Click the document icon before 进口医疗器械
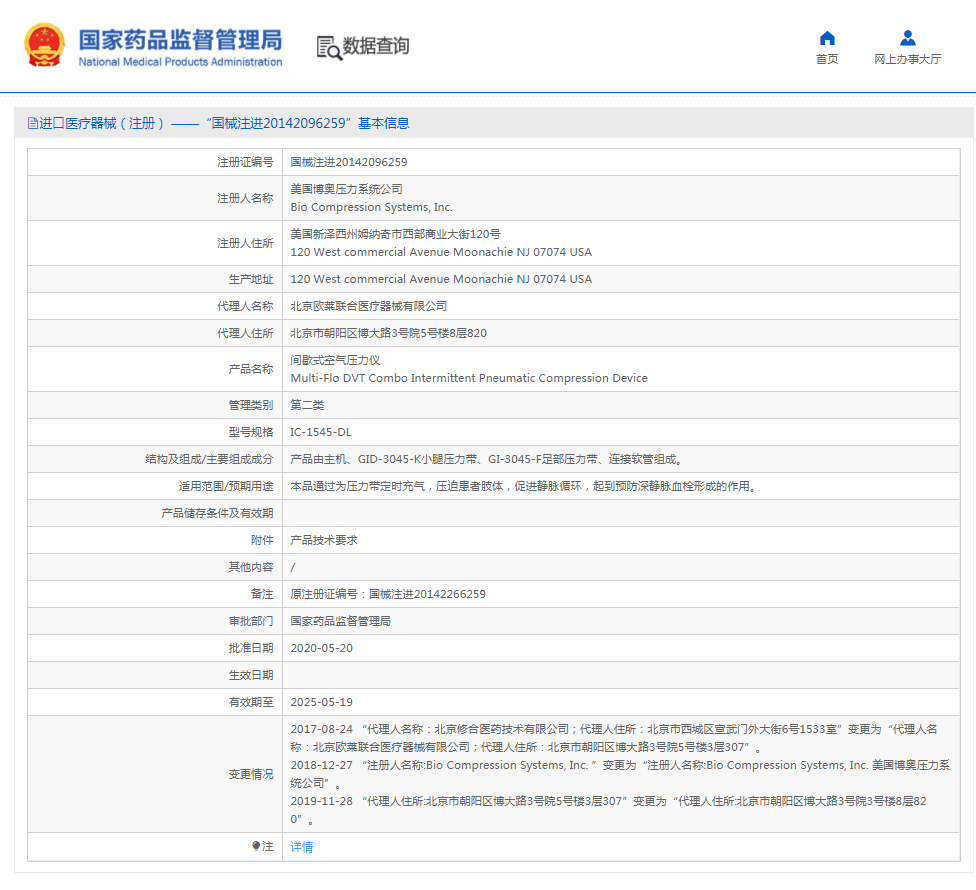Screen dimensions: 976x890 (x=33, y=123)
